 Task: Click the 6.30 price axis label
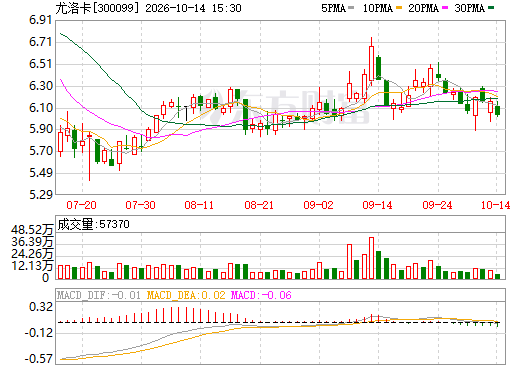41,86
